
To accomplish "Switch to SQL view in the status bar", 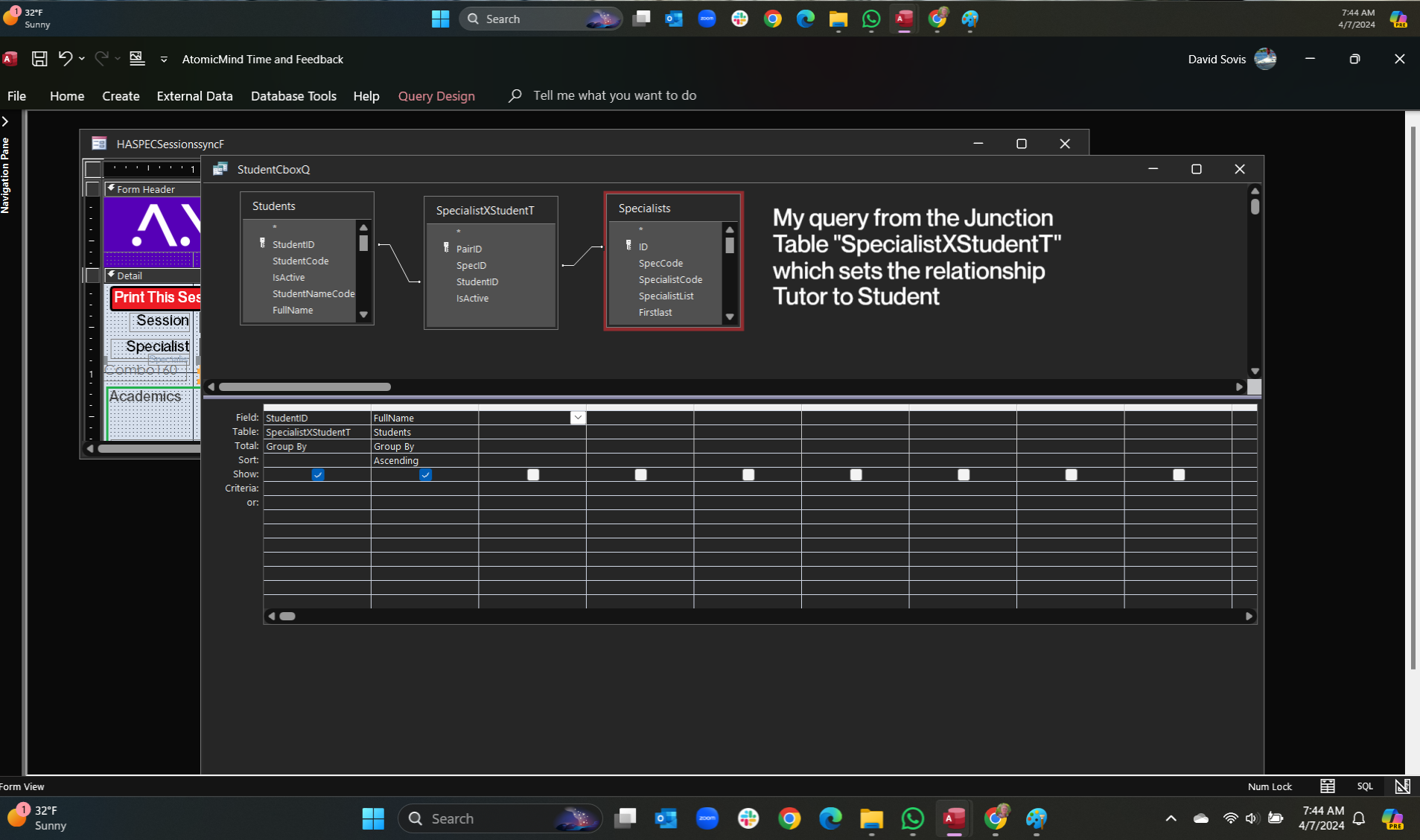I will (x=1364, y=786).
